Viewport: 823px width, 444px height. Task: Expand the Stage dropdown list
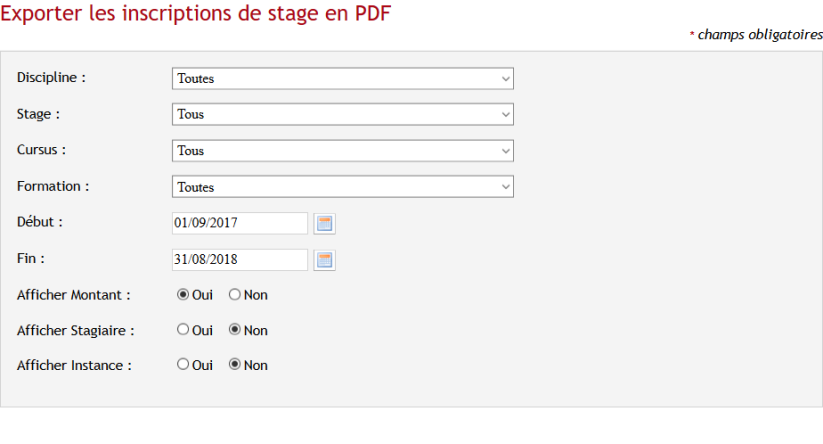(343, 114)
